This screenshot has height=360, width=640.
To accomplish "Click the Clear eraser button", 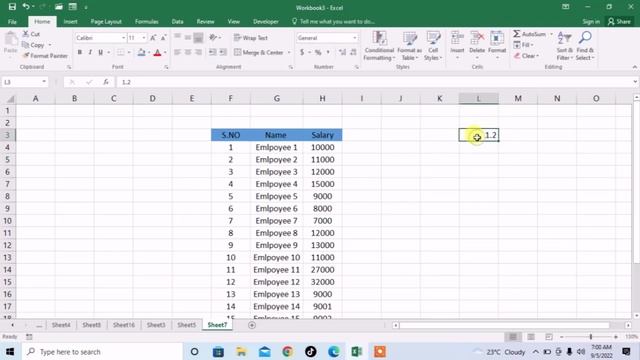I will 526,56.
